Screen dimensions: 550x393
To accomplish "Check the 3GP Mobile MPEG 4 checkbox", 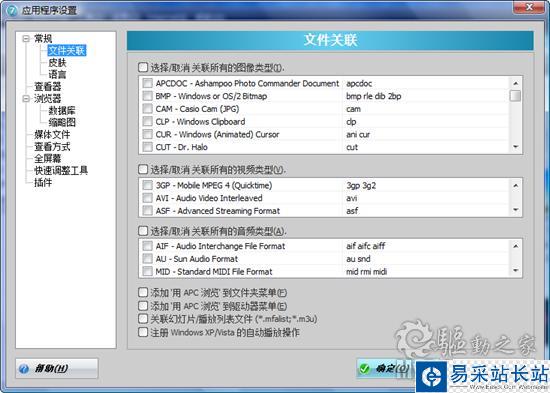I will (148, 185).
